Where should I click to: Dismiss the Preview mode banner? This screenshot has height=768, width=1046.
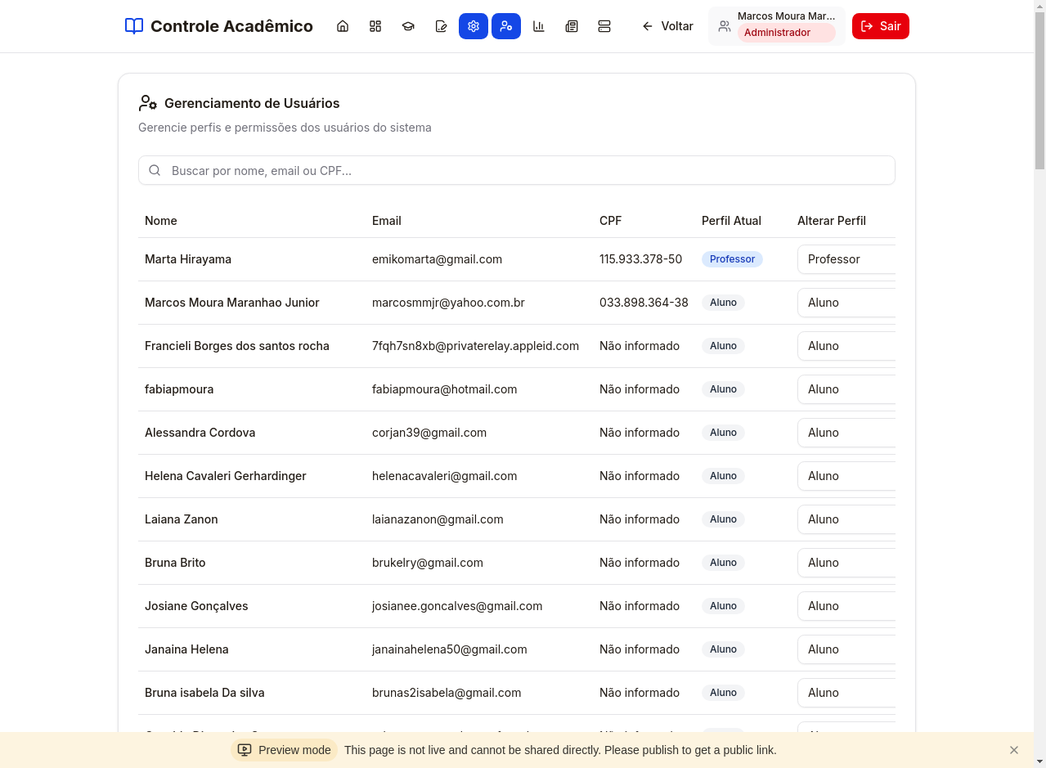[1014, 750]
